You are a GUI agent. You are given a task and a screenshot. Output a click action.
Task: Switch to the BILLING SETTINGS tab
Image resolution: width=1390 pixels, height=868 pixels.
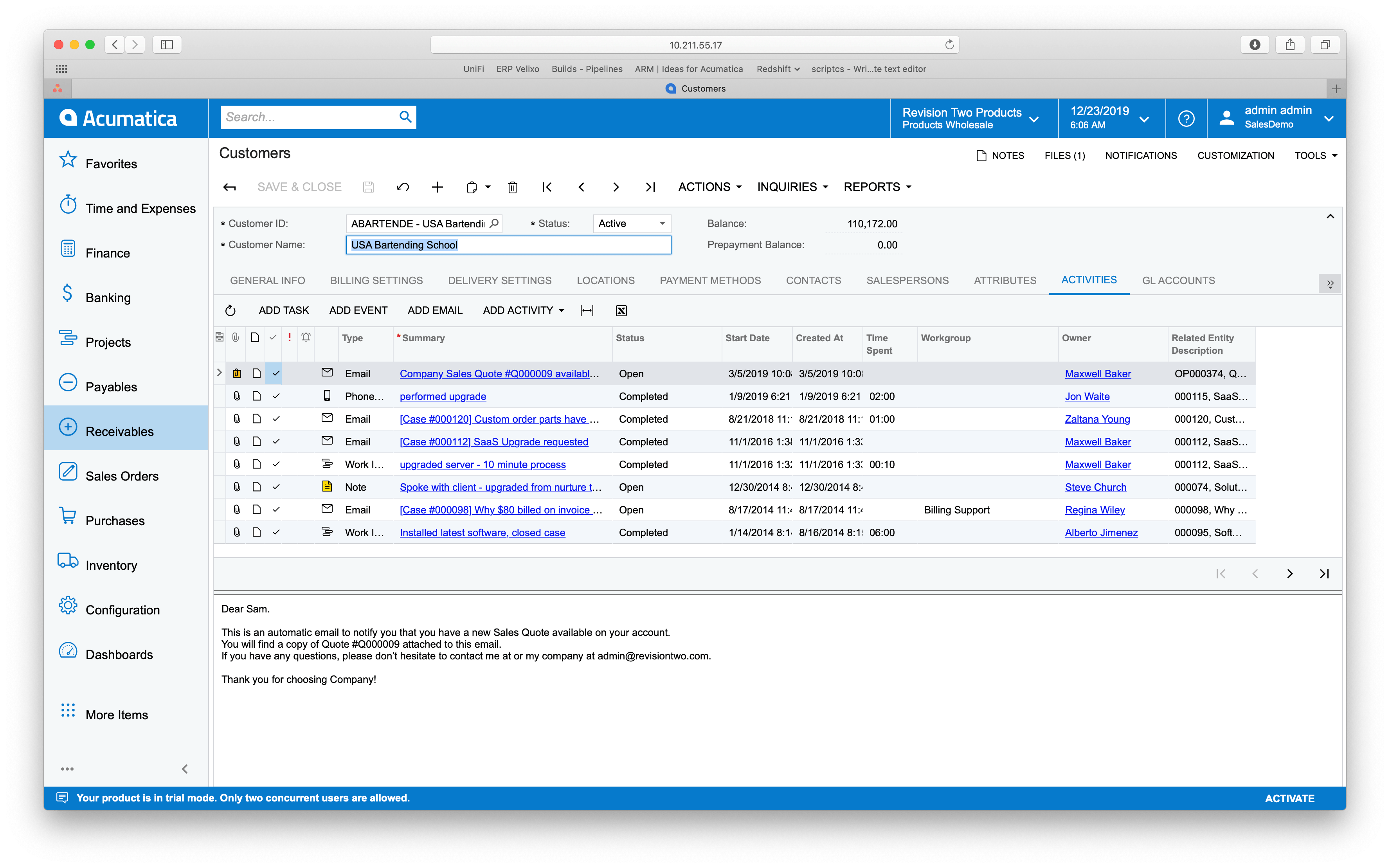tap(376, 281)
